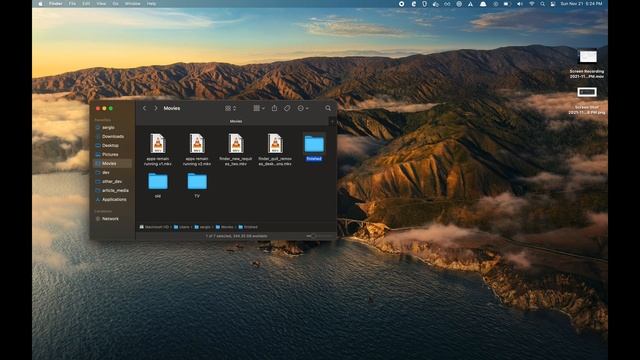Select finder_quit_removes_desk file icon
The height and width of the screenshot is (360, 640).
pyautogui.click(x=275, y=144)
